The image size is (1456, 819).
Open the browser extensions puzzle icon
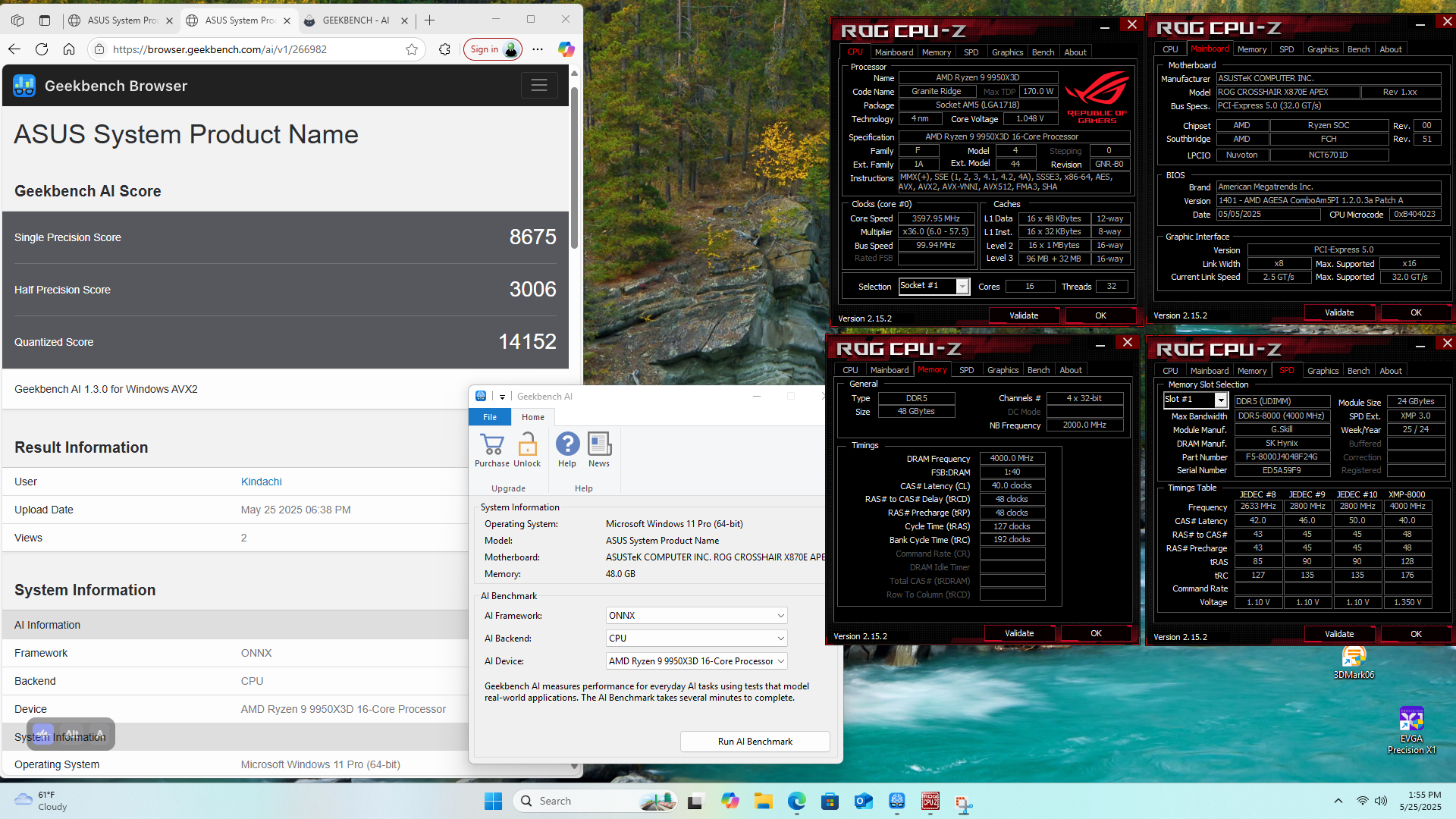(444, 49)
